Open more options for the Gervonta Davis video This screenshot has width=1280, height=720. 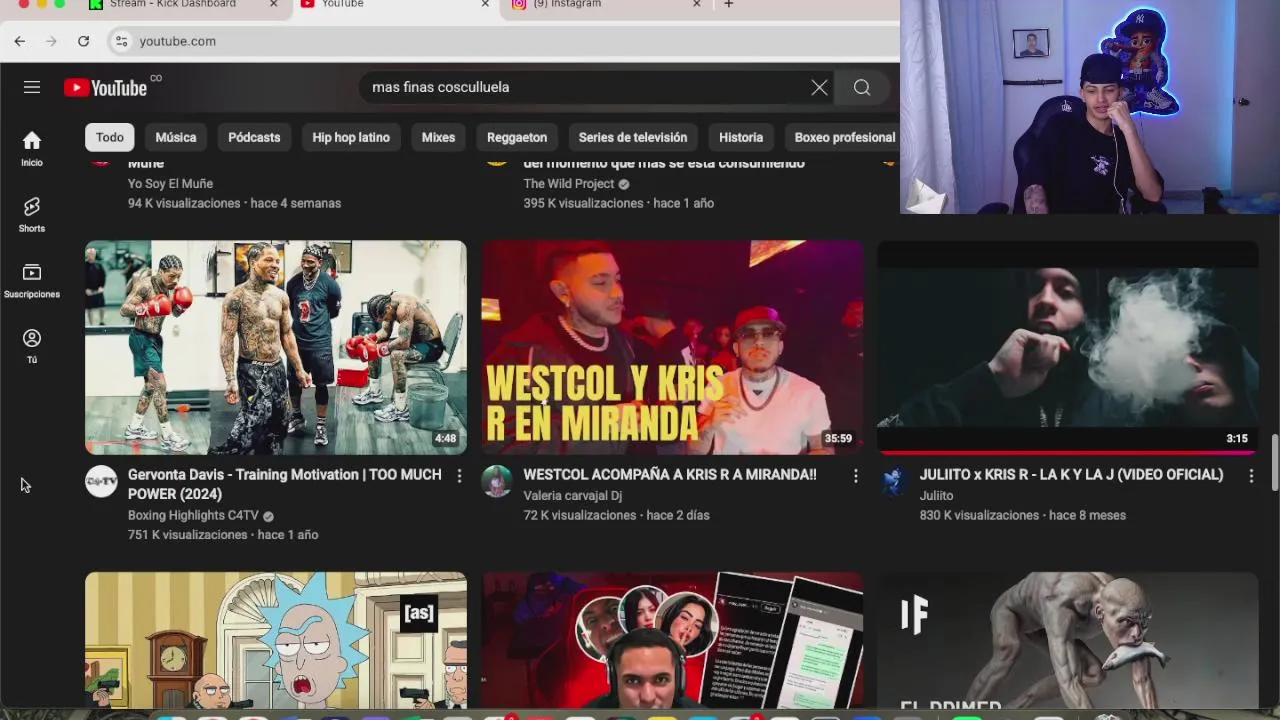click(x=459, y=476)
